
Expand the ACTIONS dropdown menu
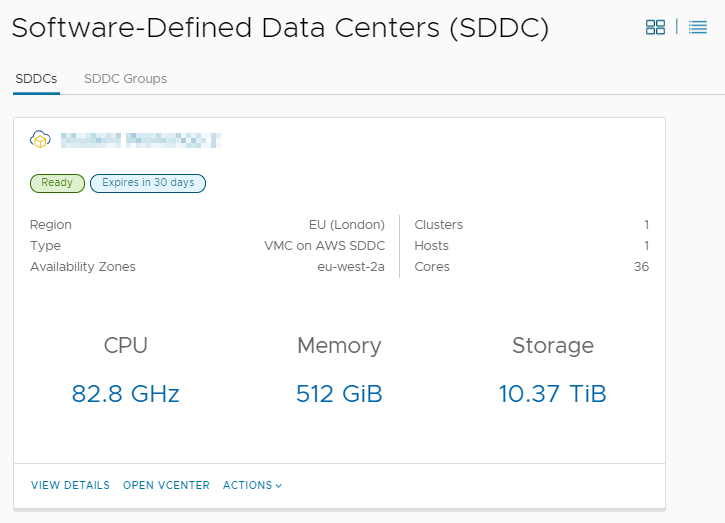[x=252, y=485]
